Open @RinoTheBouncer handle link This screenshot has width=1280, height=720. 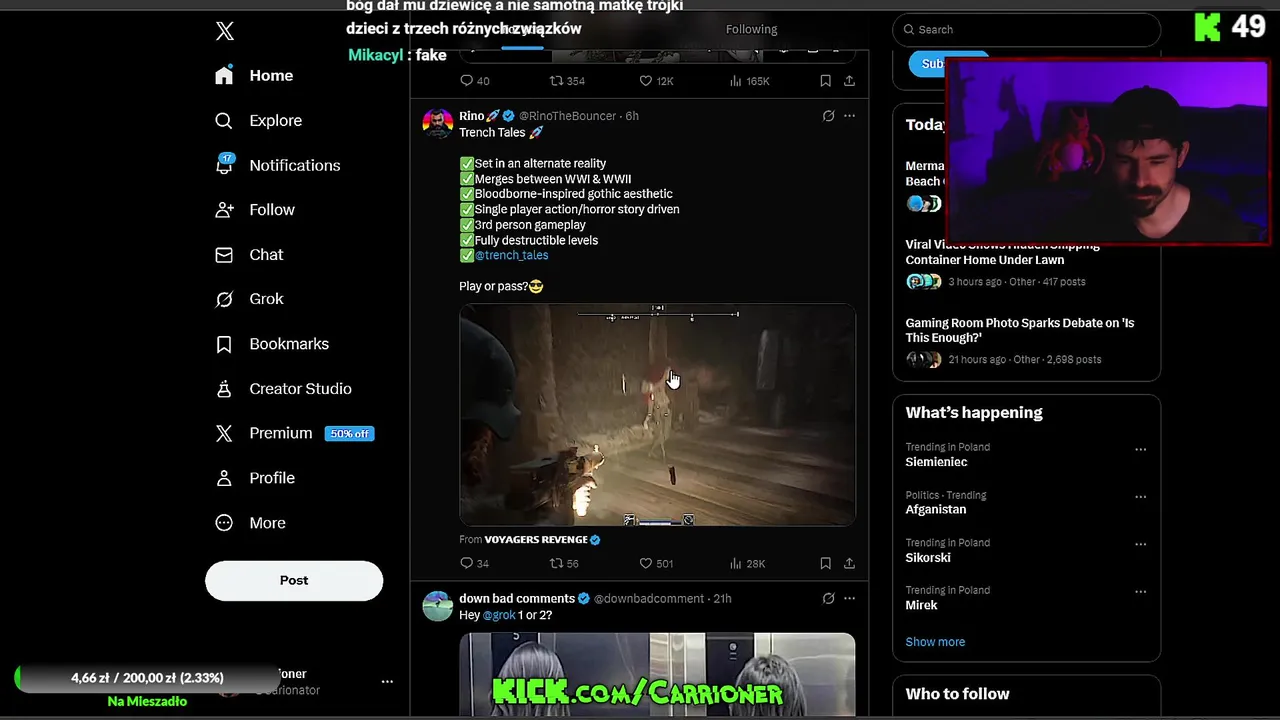567,116
